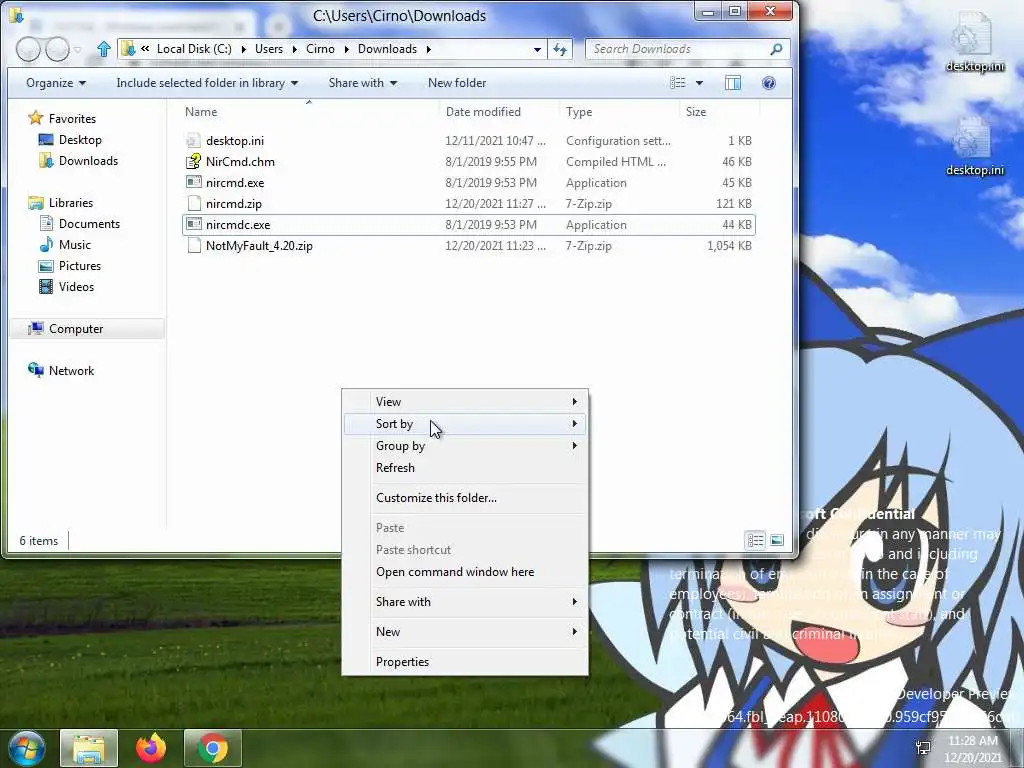Toggle the preview pane icon

(x=733, y=83)
